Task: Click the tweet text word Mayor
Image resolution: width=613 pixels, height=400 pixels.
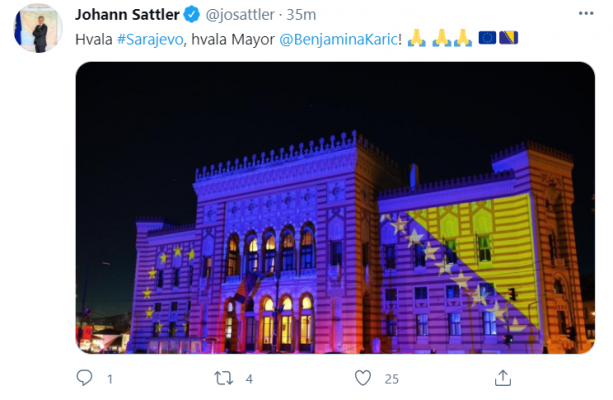Action: coord(253,39)
